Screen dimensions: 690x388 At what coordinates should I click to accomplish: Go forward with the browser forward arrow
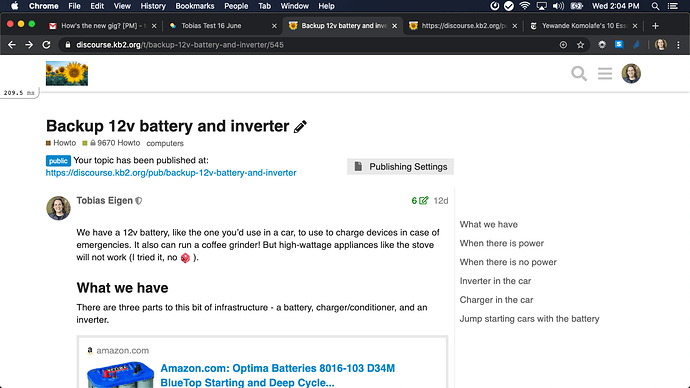point(29,45)
